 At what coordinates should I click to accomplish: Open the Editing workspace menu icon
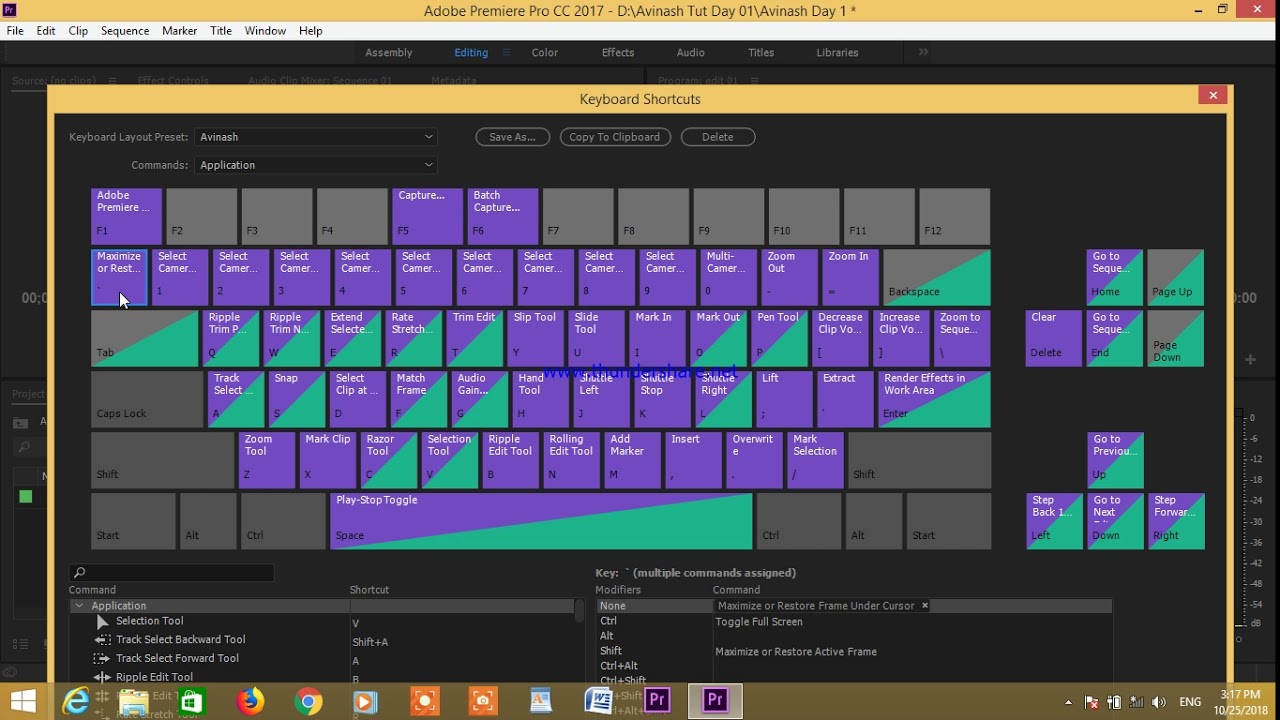coord(506,53)
